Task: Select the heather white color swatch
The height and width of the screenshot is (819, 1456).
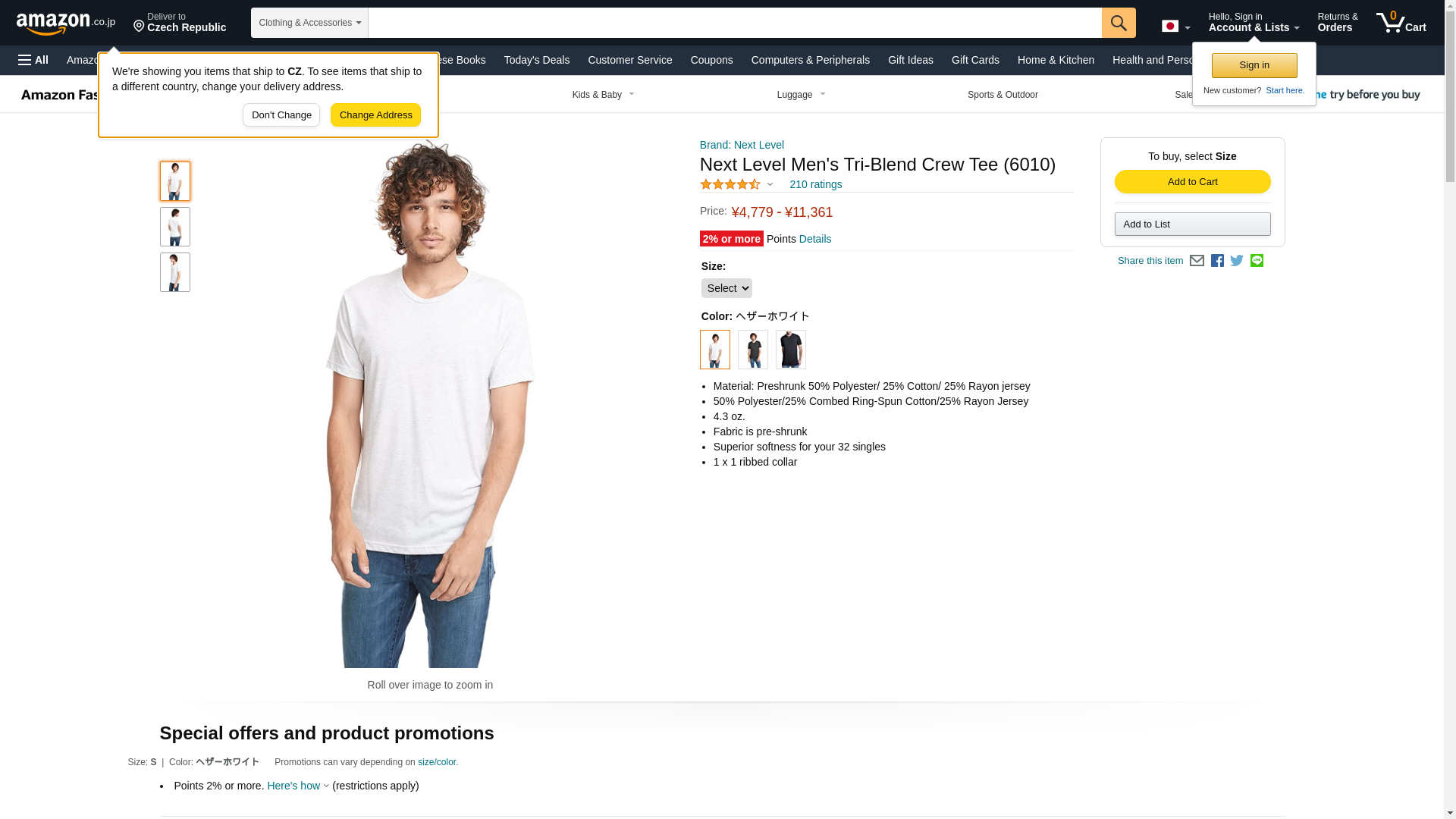Action: [714, 350]
